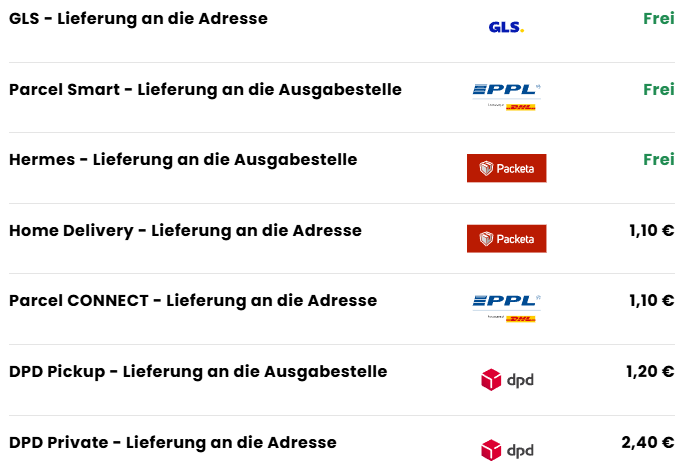The image size is (680, 475).
Task: Click the PPL logo for Parcel Smart
Action: 506,96
